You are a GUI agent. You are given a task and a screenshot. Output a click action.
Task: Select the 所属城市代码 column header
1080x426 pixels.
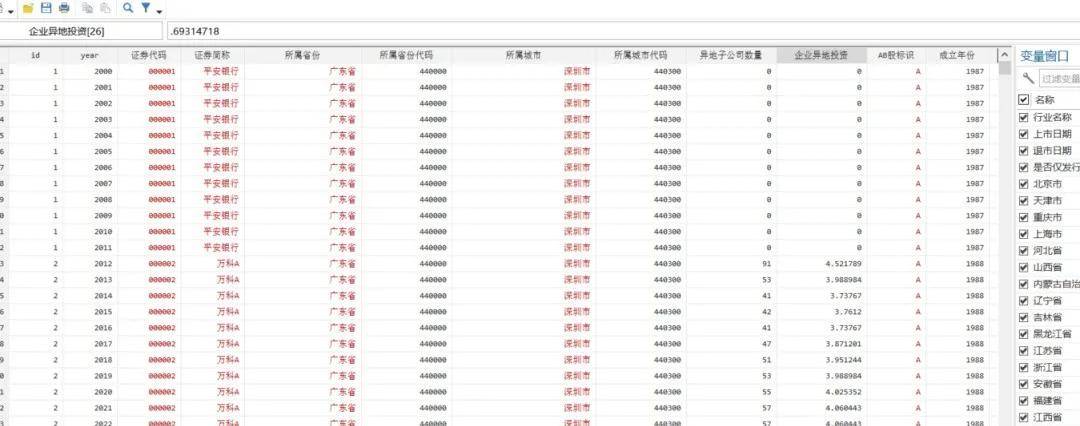coord(641,55)
